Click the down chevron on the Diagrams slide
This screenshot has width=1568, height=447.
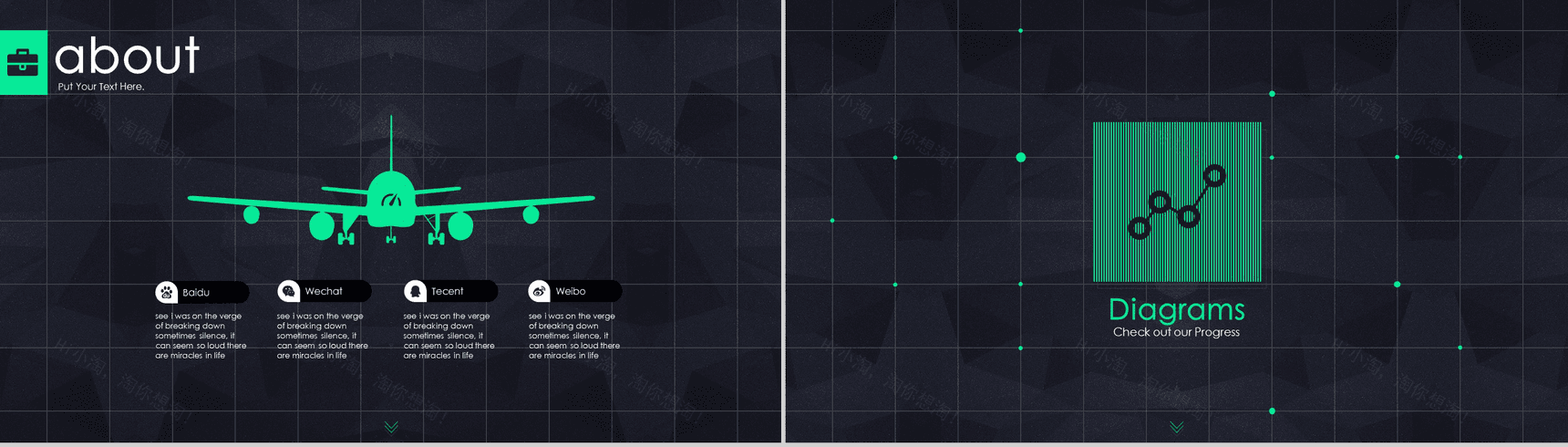click(x=1177, y=427)
